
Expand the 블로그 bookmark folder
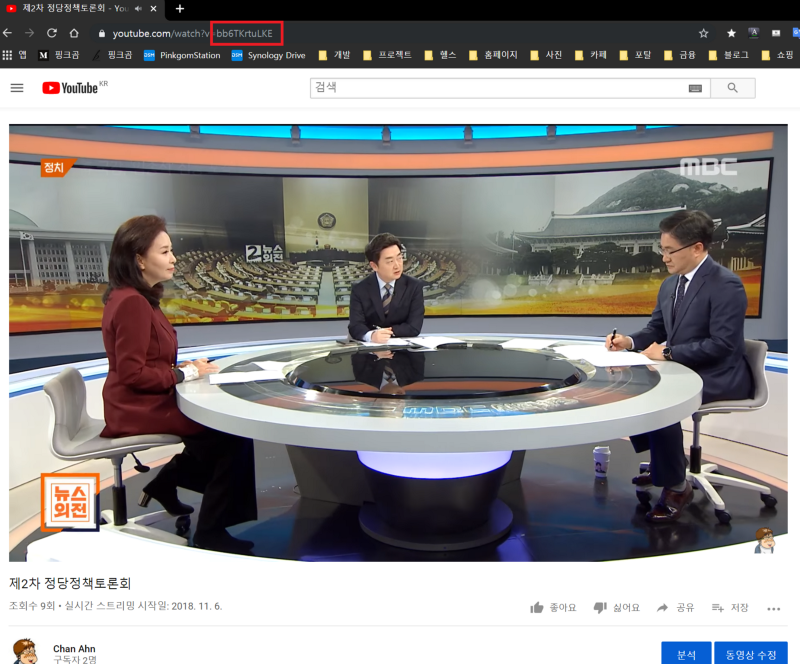[x=729, y=55]
